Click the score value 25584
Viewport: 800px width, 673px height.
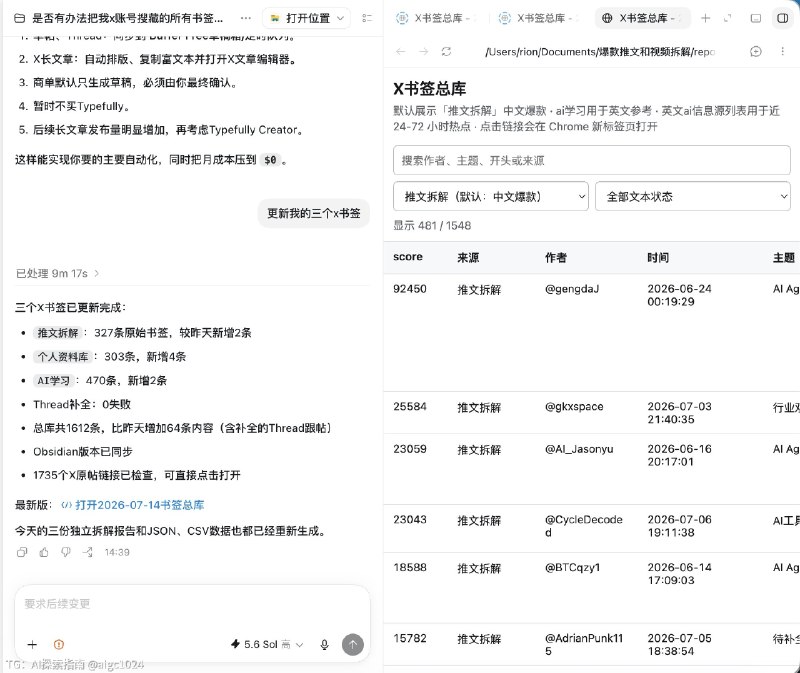point(410,407)
